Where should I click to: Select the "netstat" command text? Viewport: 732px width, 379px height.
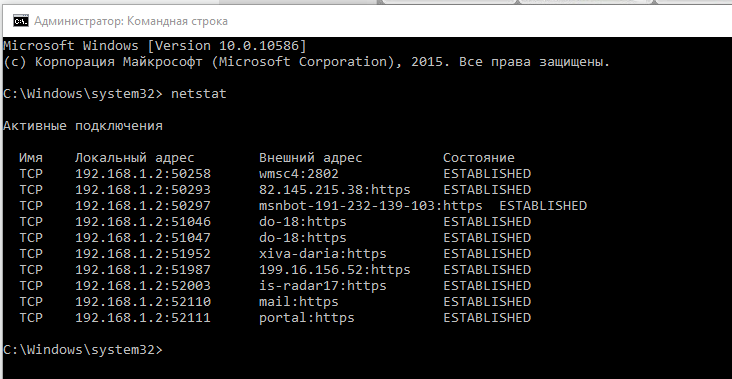198,93
